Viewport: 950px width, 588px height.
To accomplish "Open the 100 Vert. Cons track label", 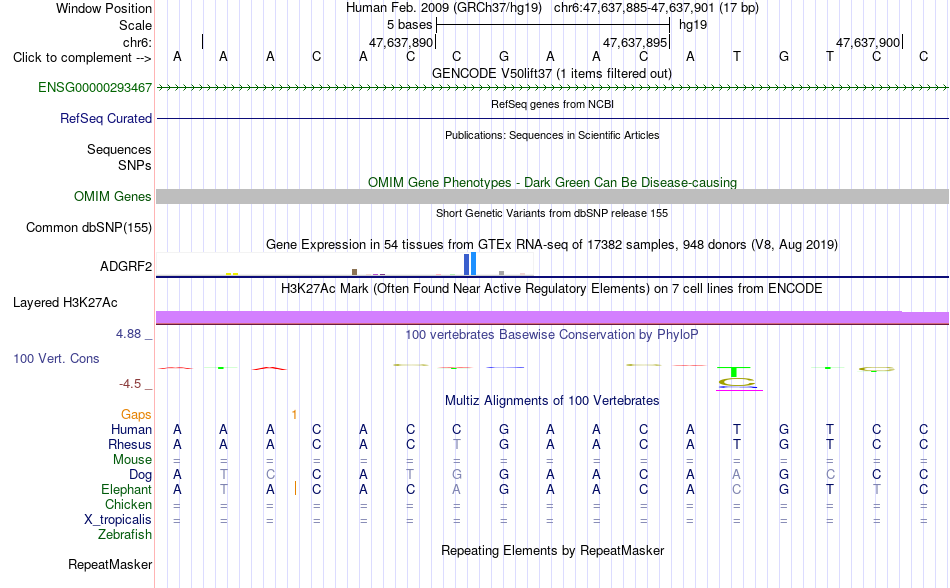I will coord(56,358).
